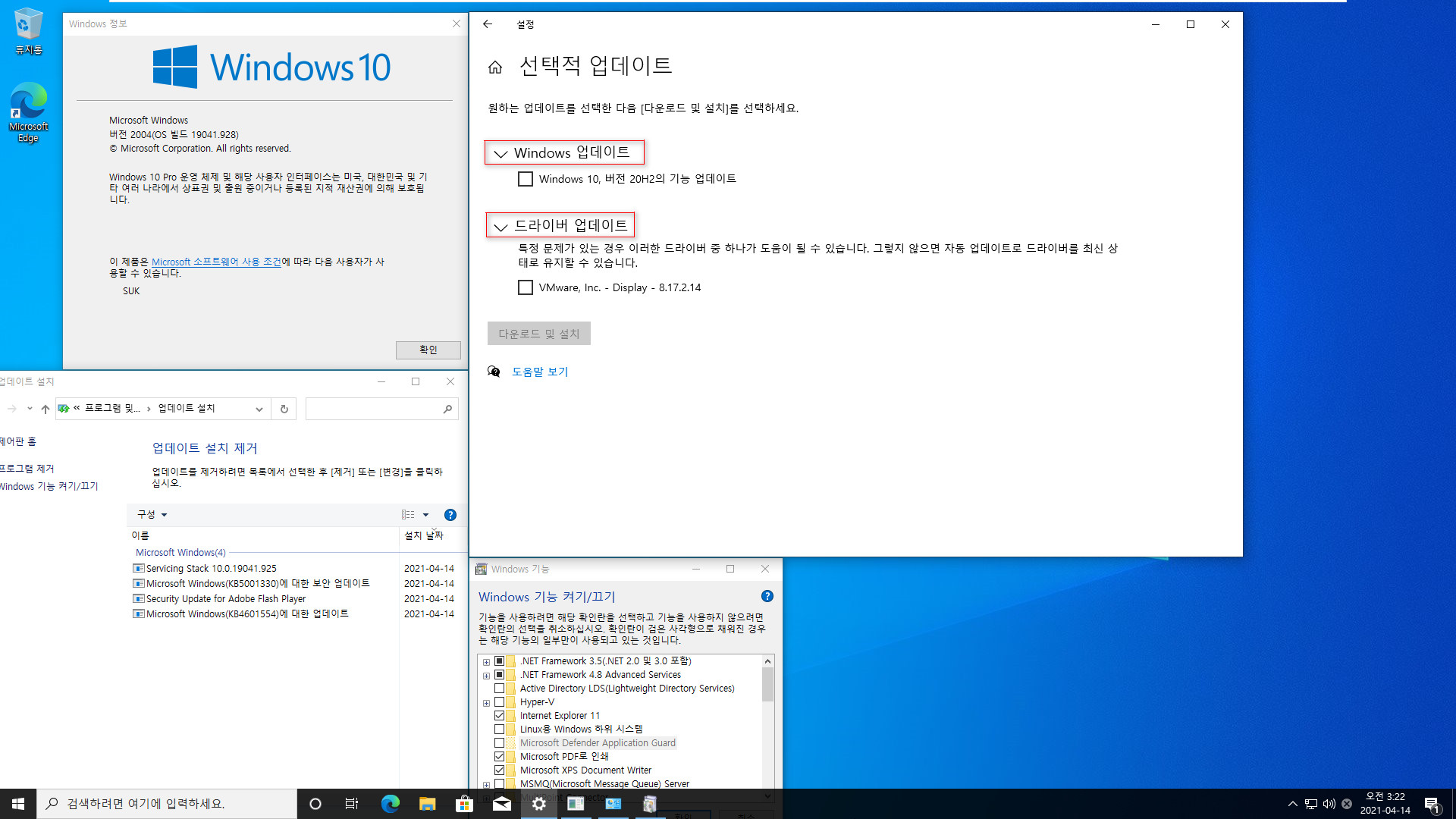This screenshot has width=1456, height=819.
Task: Click the volume icon in system tray
Action: click(x=1329, y=804)
